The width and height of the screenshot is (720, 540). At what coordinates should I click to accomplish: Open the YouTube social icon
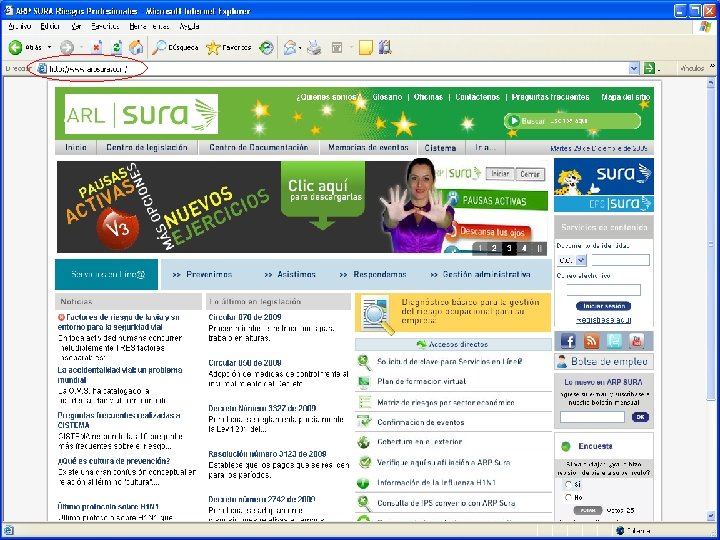coord(637,341)
